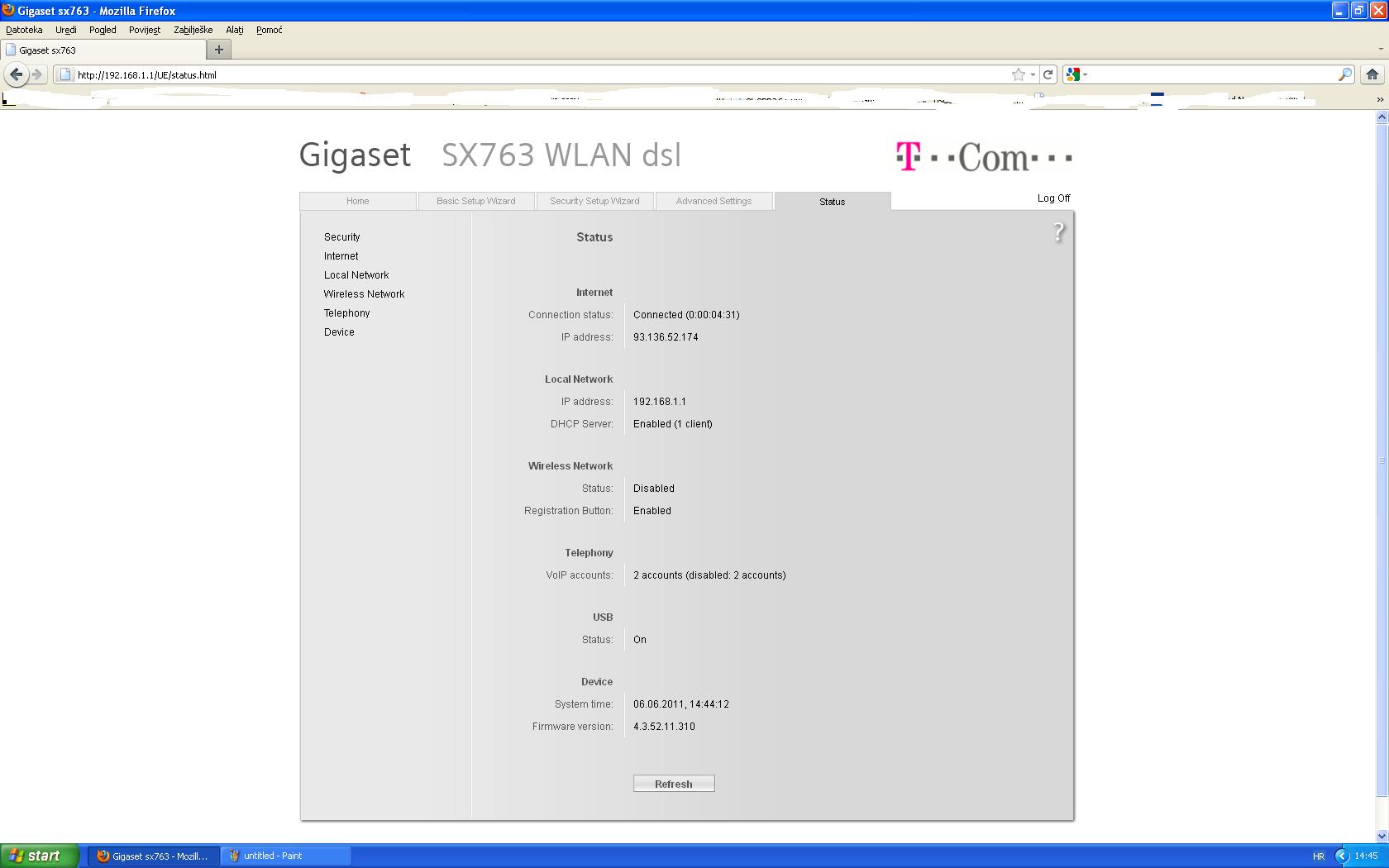
Task: Reload the page using the toolbar reload icon
Action: [1048, 74]
